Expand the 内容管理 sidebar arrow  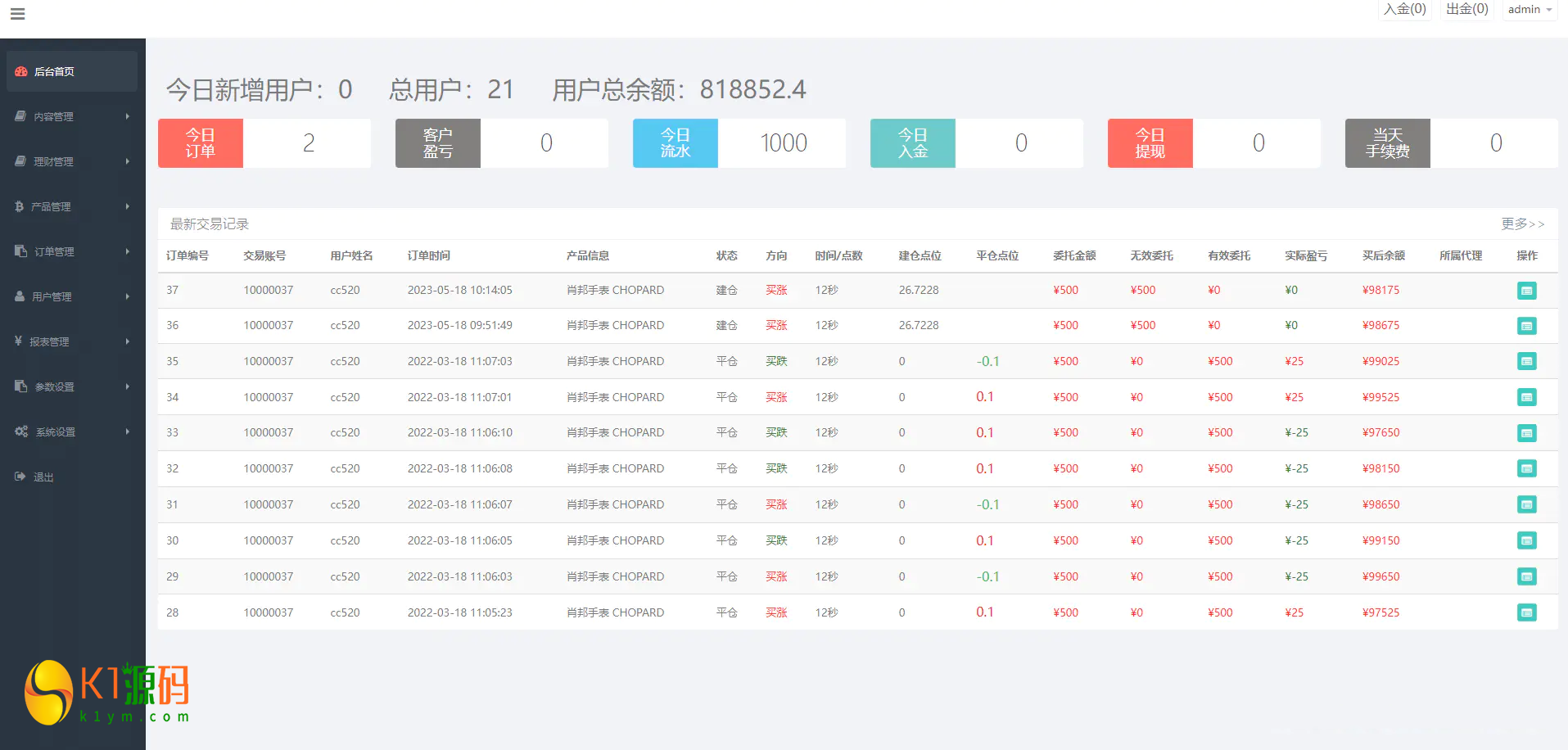coord(128,116)
